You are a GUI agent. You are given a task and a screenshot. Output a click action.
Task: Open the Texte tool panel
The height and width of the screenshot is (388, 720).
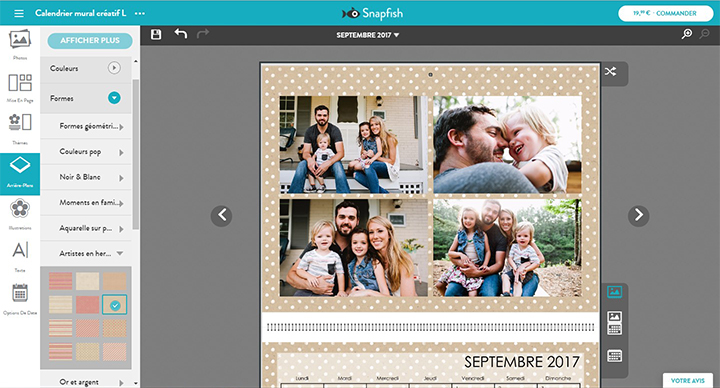20,256
